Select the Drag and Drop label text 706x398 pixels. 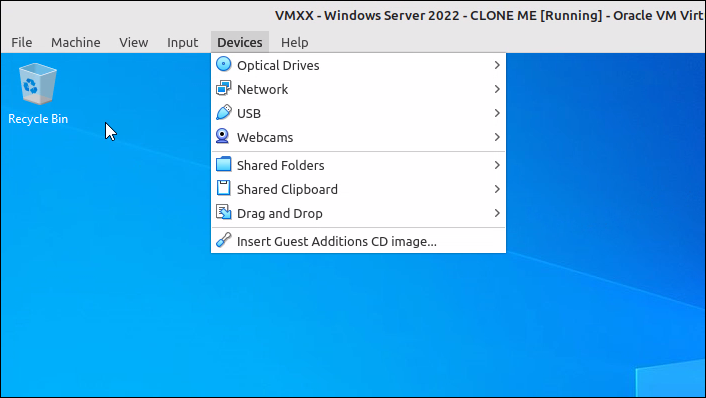(280, 213)
